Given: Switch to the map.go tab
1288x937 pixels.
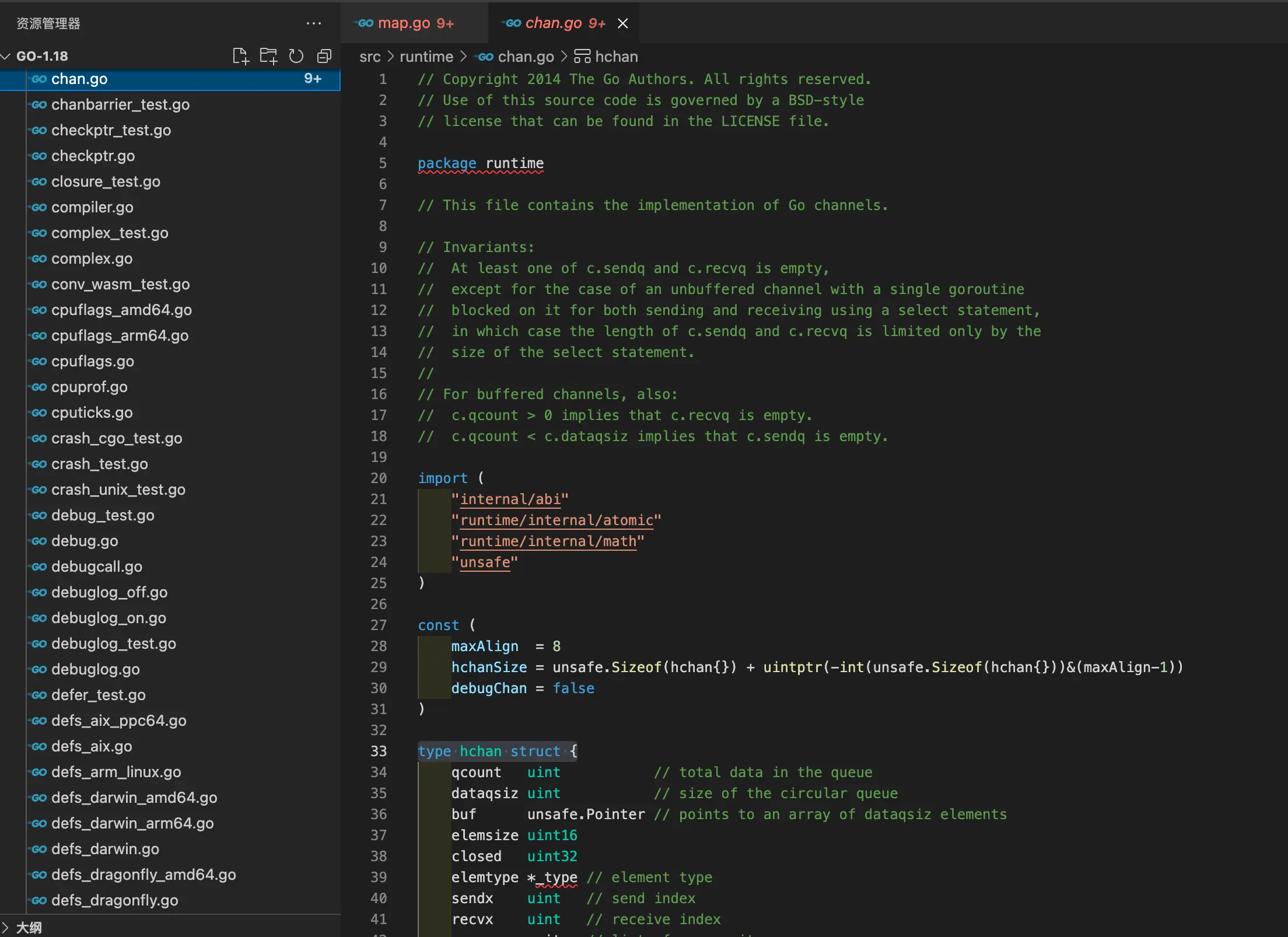Looking at the screenshot, I should 404,23.
